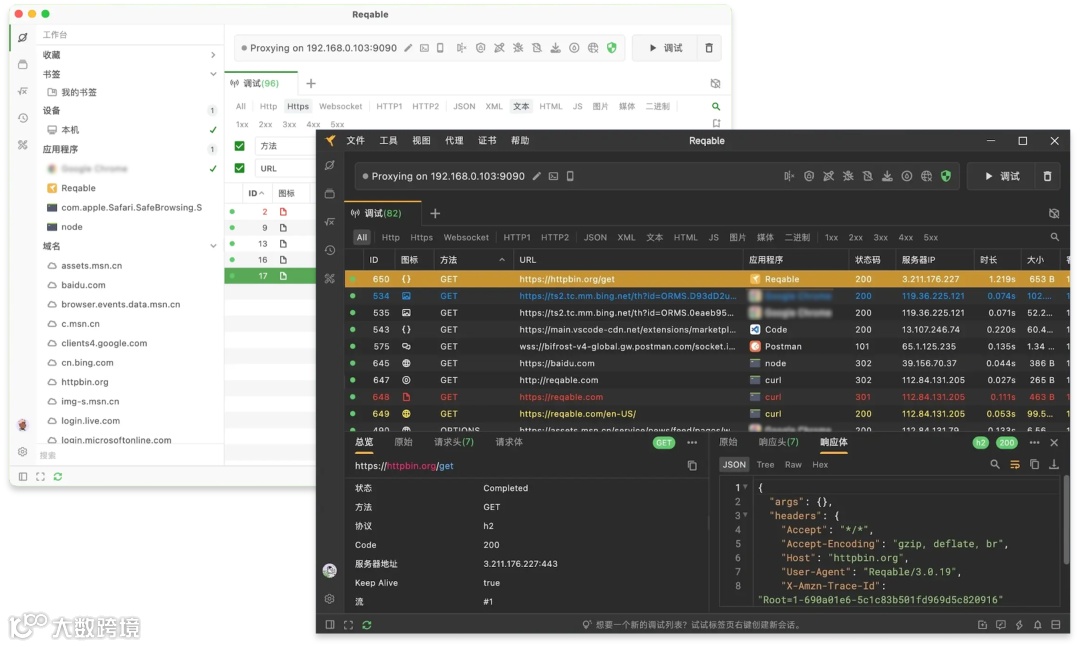This screenshot has height=647, width=1080.
Task: Collapse the 书签 section chevron in light window
Action: pyautogui.click(x=213, y=74)
